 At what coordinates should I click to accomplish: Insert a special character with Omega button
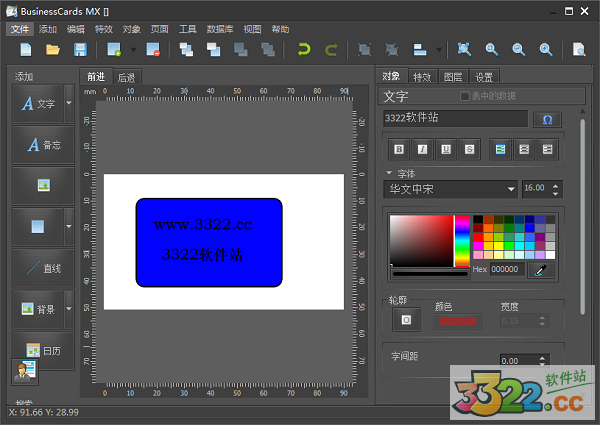tap(548, 120)
